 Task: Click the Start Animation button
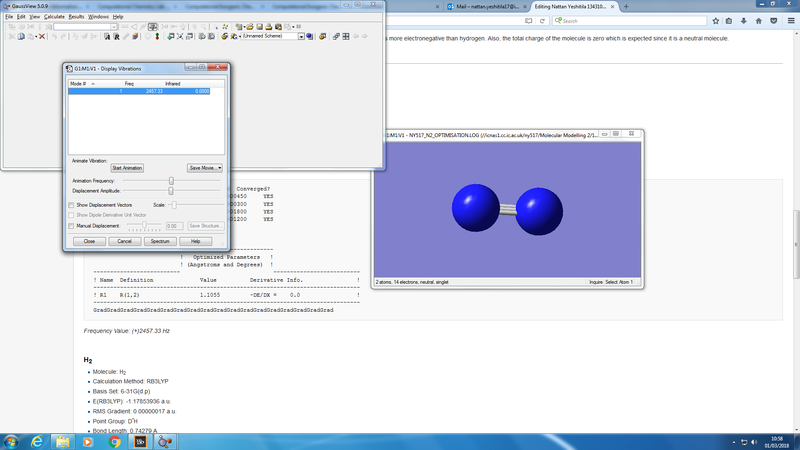pos(127,168)
